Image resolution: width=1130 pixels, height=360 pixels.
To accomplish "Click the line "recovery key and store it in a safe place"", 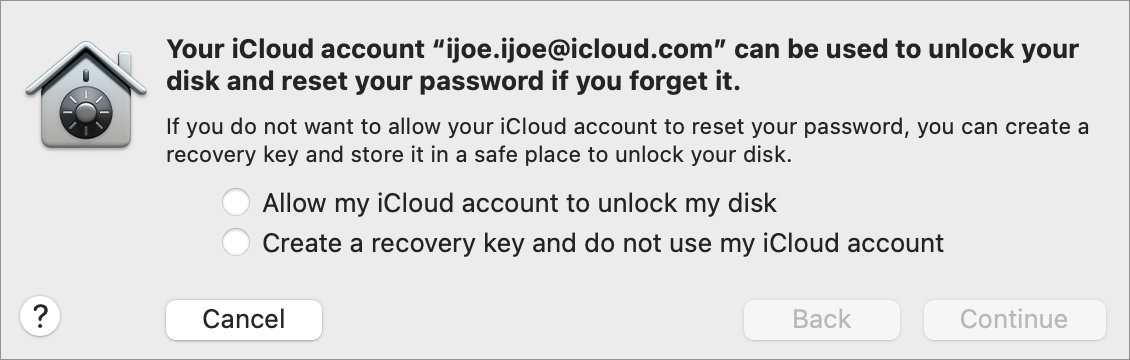I will click(479, 155).
